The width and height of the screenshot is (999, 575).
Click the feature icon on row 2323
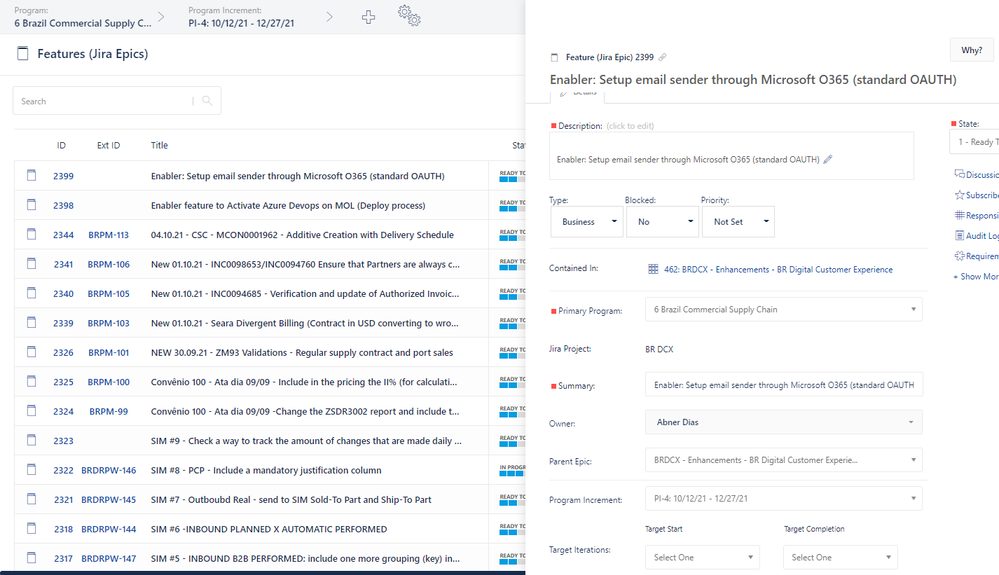[31, 440]
